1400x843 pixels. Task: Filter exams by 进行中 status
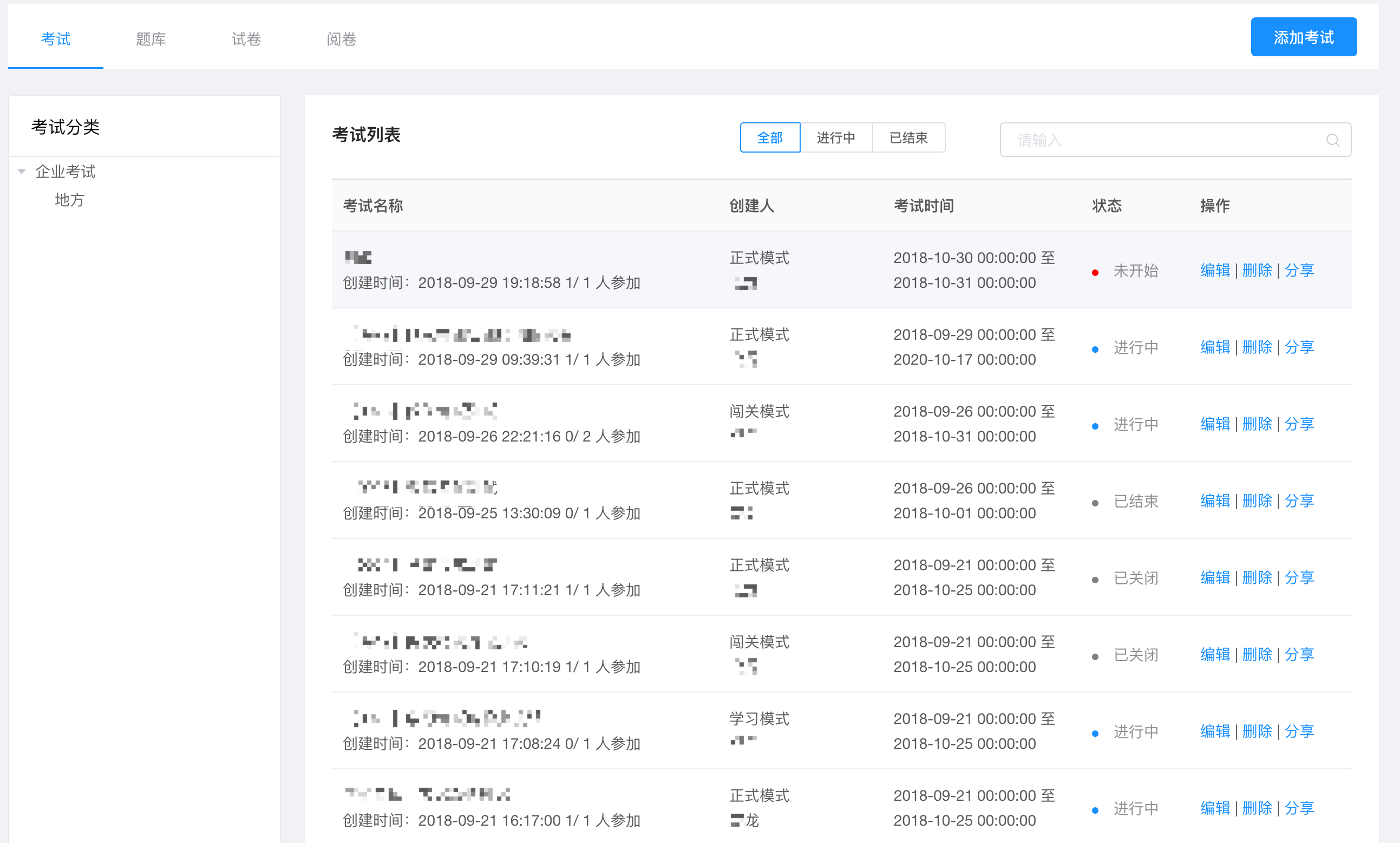coord(835,137)
